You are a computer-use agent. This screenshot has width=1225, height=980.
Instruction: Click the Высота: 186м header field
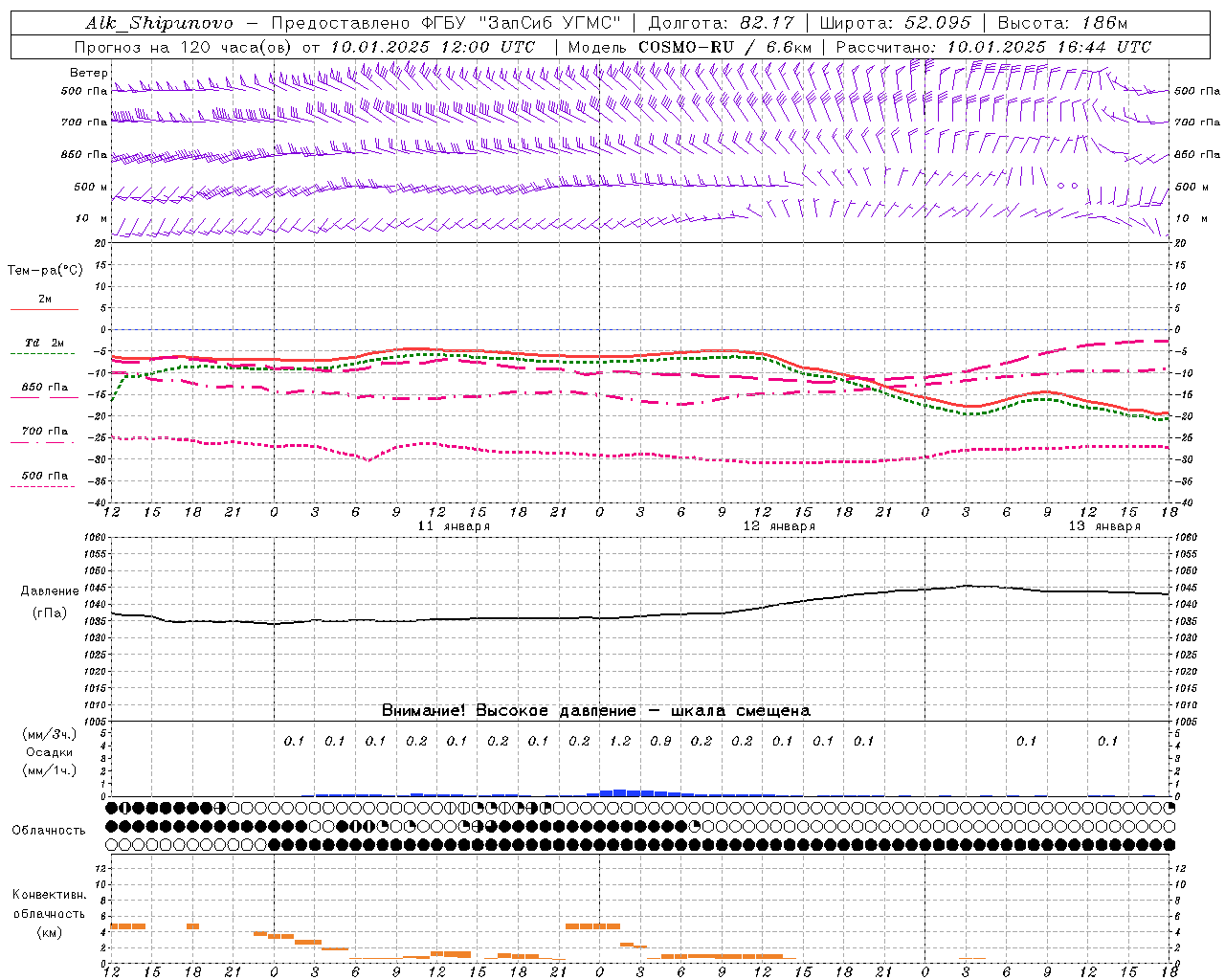1063,23
